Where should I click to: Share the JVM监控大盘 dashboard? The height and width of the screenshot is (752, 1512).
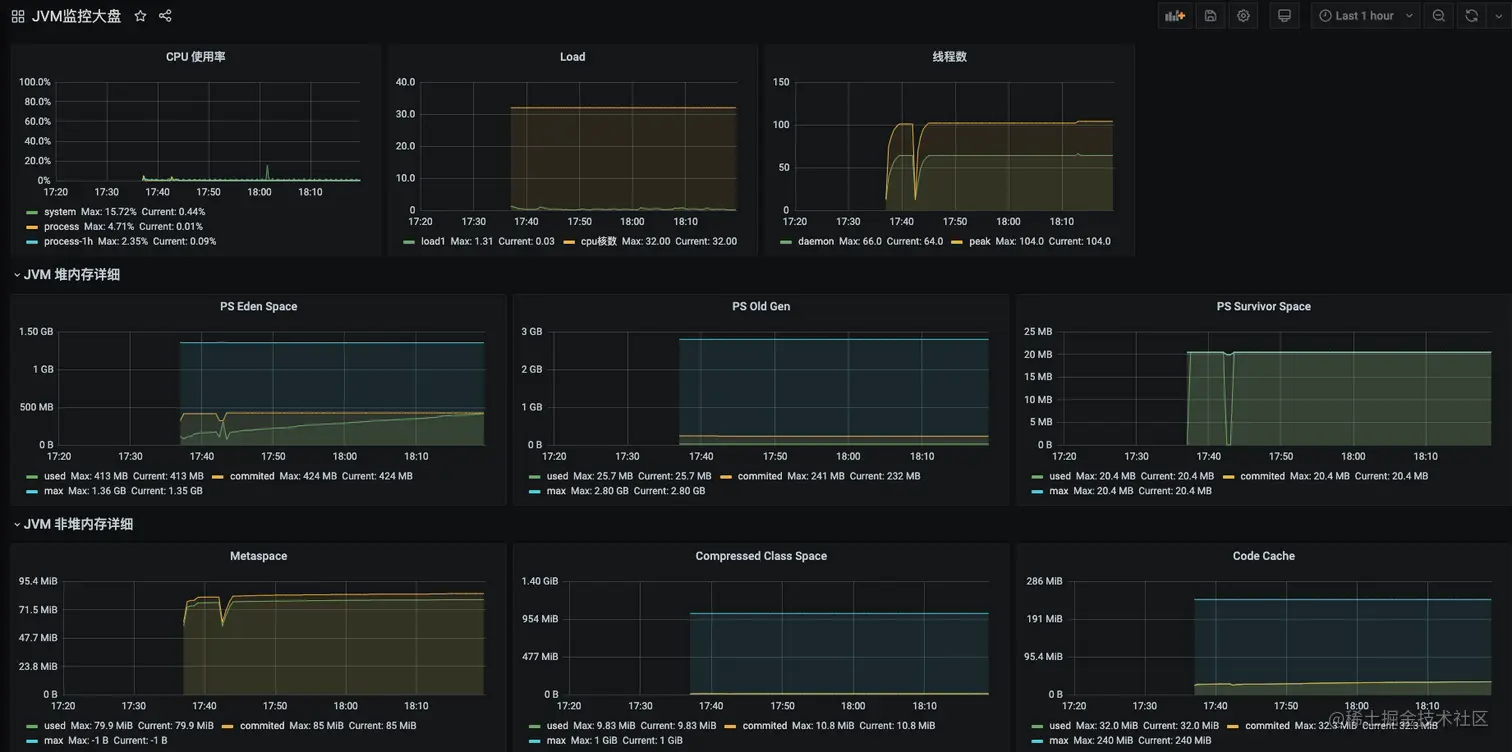(x=164, y=16)
